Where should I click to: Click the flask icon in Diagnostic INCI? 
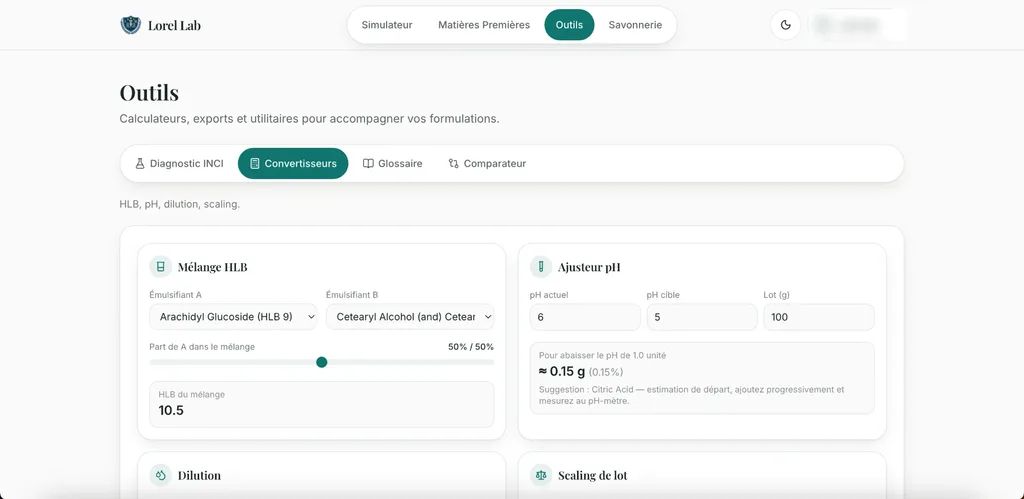(x=140, y=163)
